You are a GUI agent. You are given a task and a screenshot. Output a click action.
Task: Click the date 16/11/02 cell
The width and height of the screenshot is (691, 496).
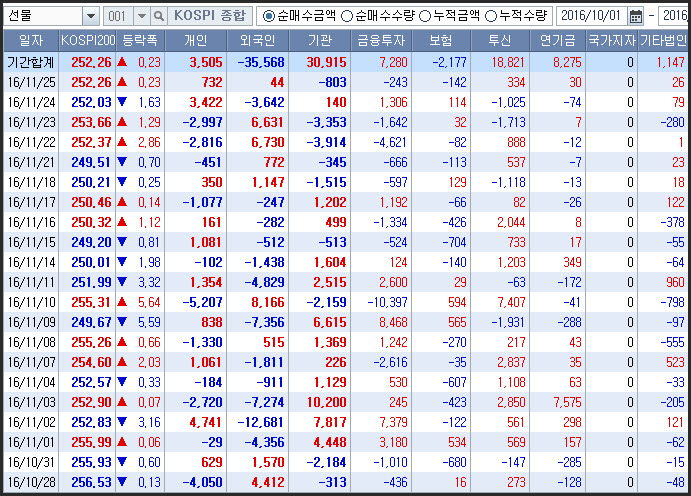coord(32,422)
